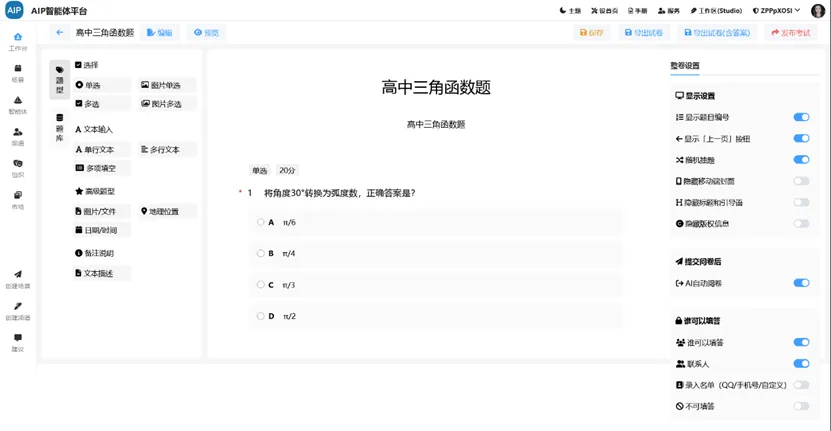This screenshot has width=831, height=431.
Task: Click the masks icon in left sidebar
Action: coord(17,163)
